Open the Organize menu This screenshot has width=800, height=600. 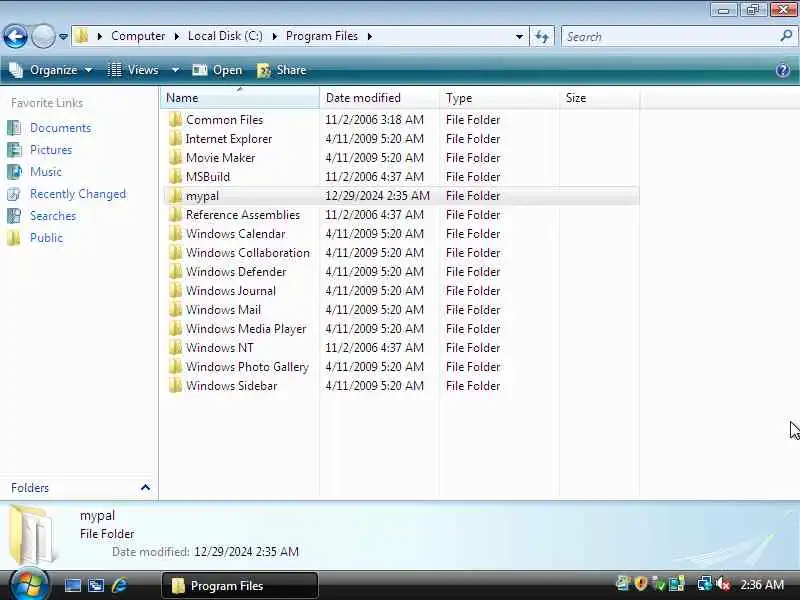[x=51, y=70]
